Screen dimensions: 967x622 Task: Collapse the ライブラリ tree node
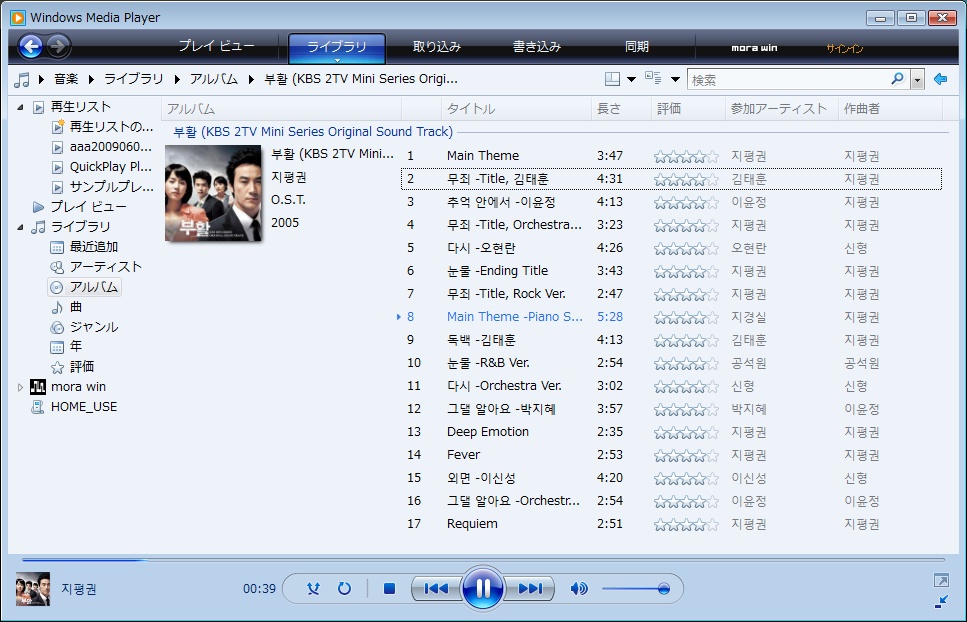[x=20, y=227]
